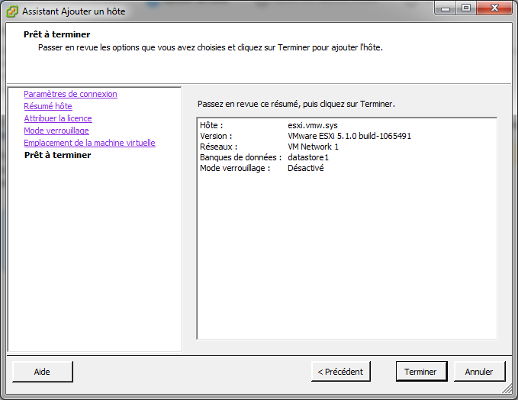Go back with the Précédent button
The image size is (518, 400).
tap(341, 371)
